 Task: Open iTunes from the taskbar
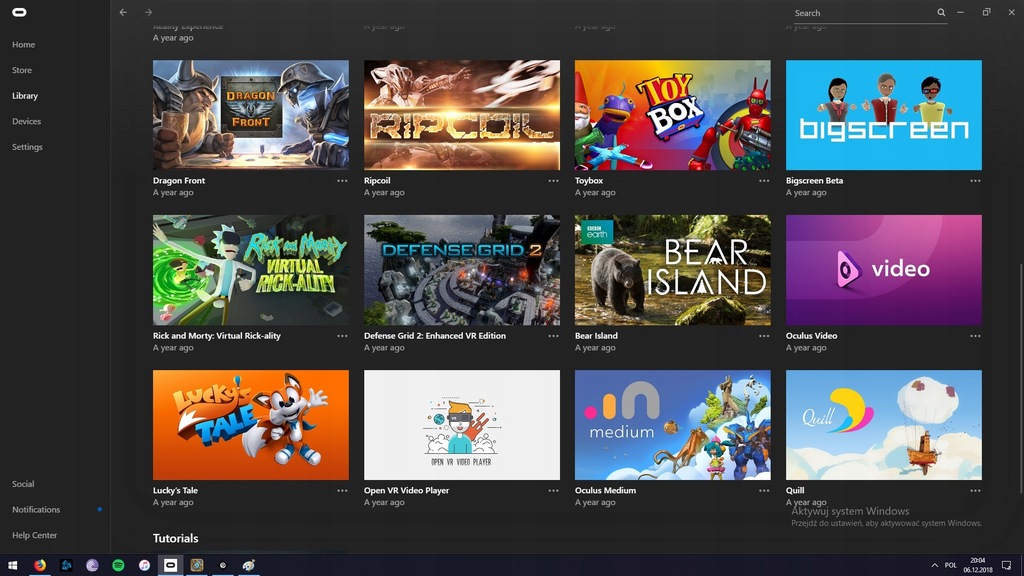pos(144,566)
